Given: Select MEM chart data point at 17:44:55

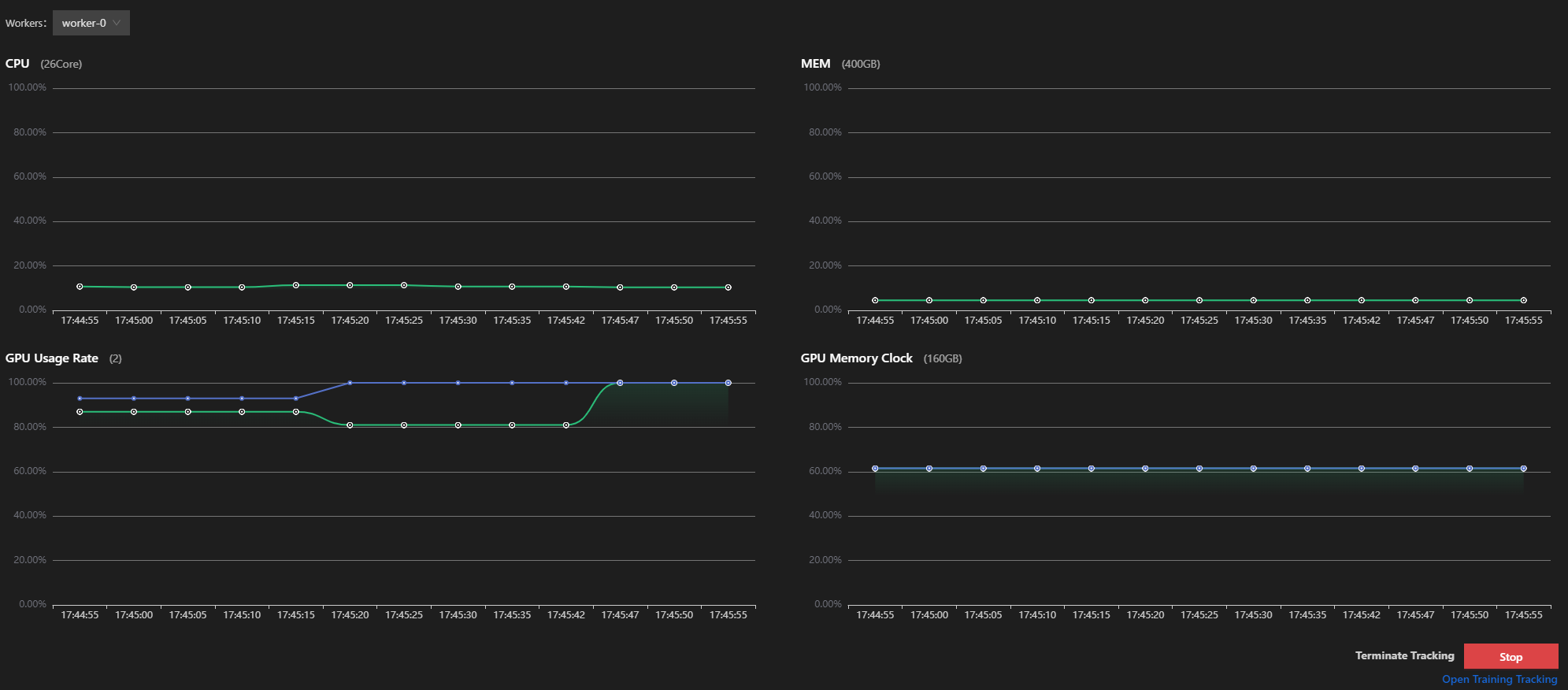Looking at the screenshot, I should (875, 300).
